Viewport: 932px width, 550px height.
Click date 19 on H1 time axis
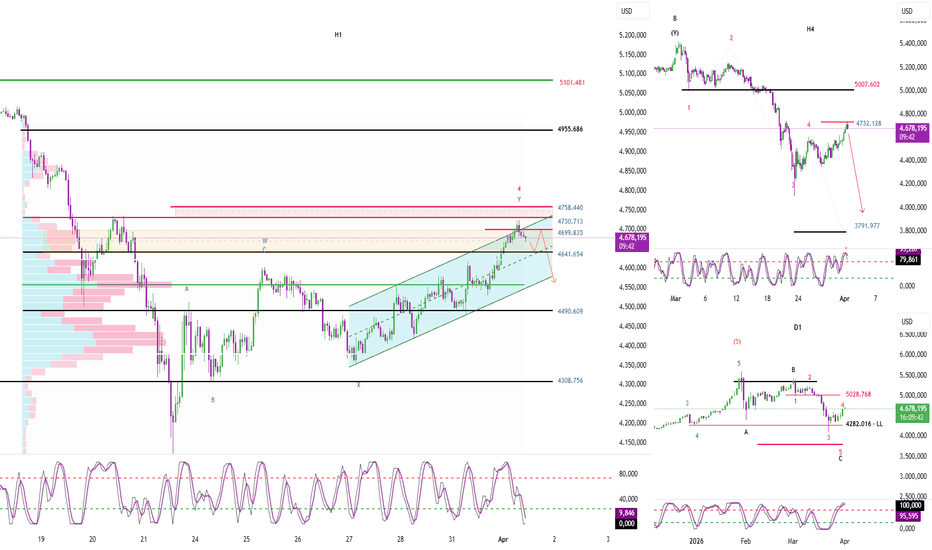tap(41, 539)
